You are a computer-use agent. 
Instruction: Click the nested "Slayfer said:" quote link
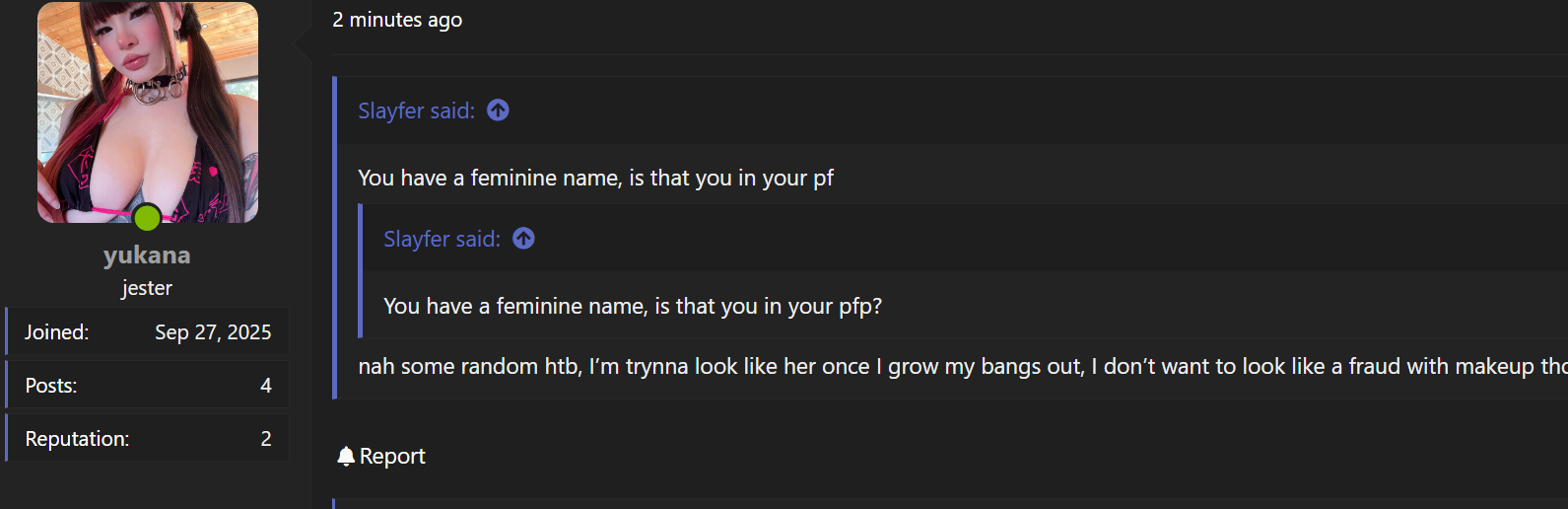[442, 239]
